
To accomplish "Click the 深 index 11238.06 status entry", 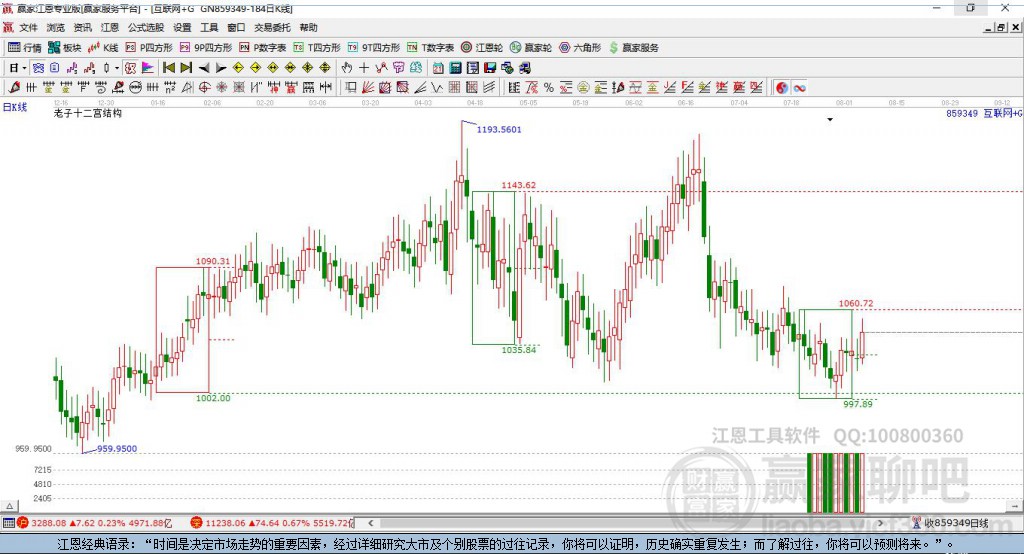I will [272, 523].
